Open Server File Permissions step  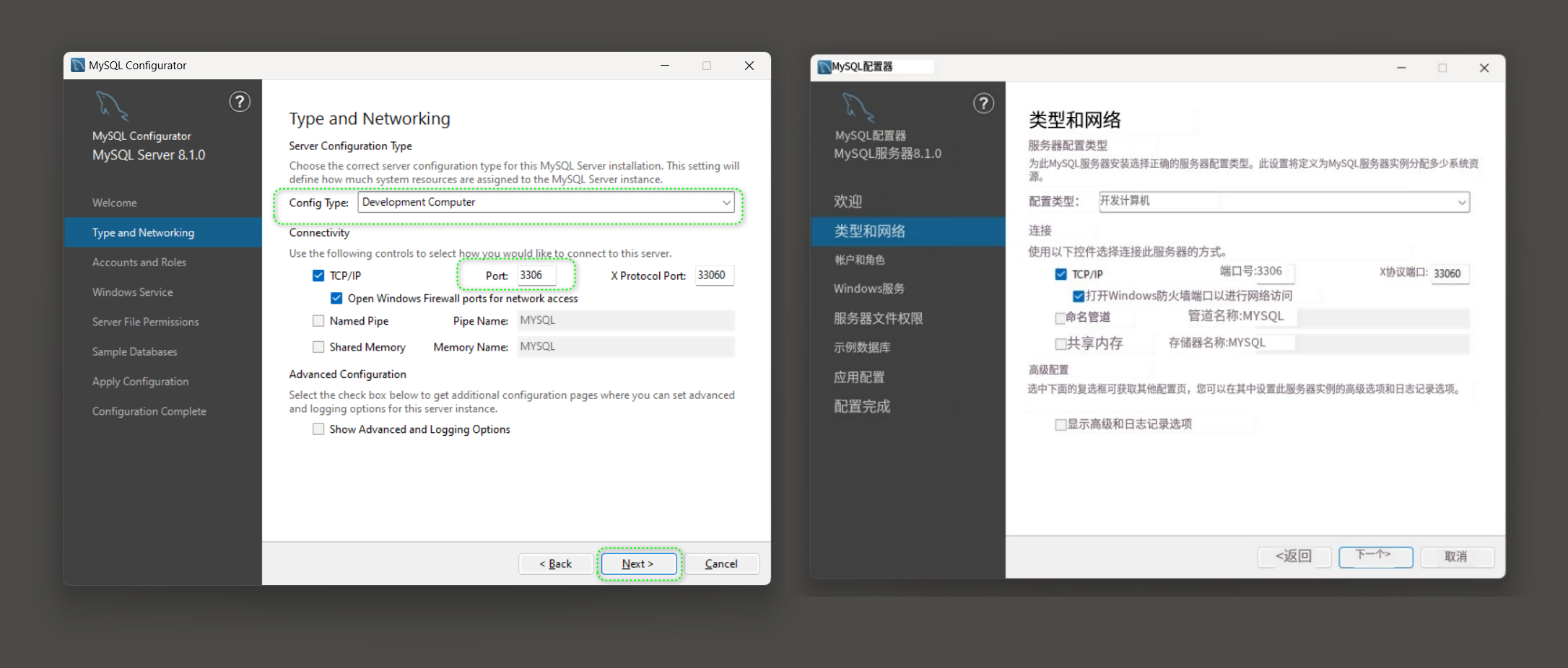(145, 322)
